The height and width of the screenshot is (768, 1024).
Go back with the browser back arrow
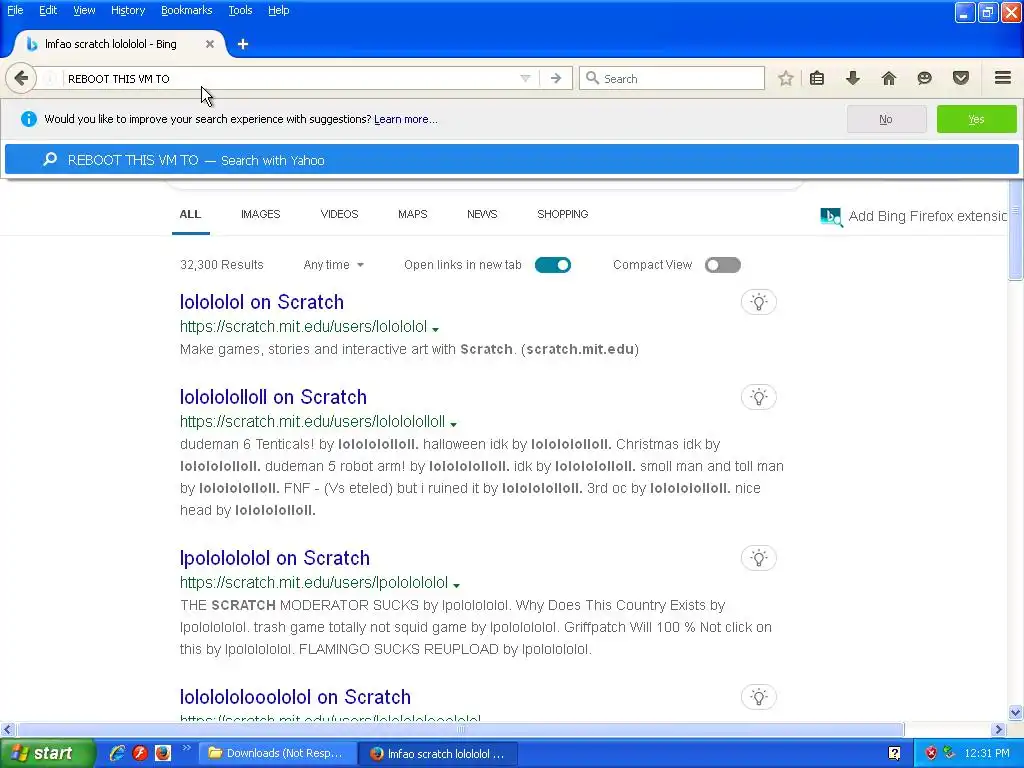[x=21, y=78]
